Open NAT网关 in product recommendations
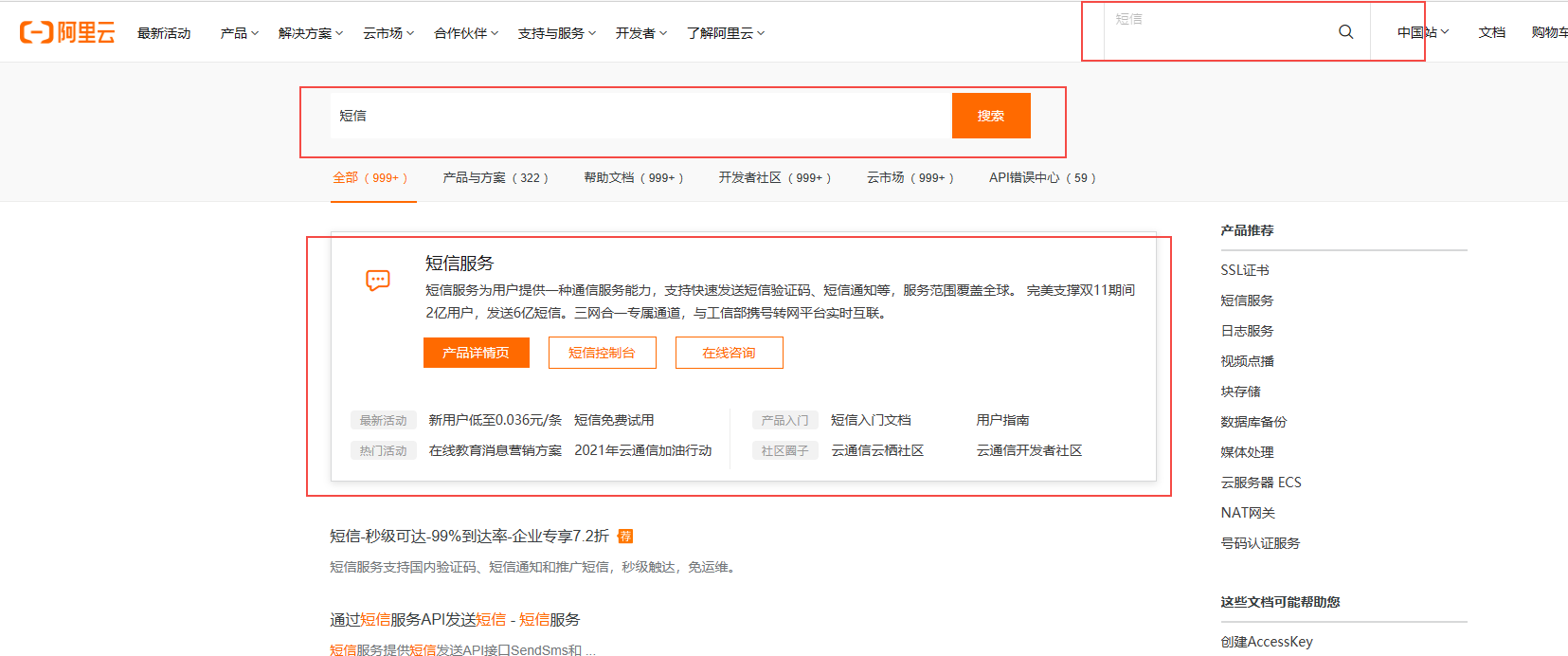 coord(1248,513)
